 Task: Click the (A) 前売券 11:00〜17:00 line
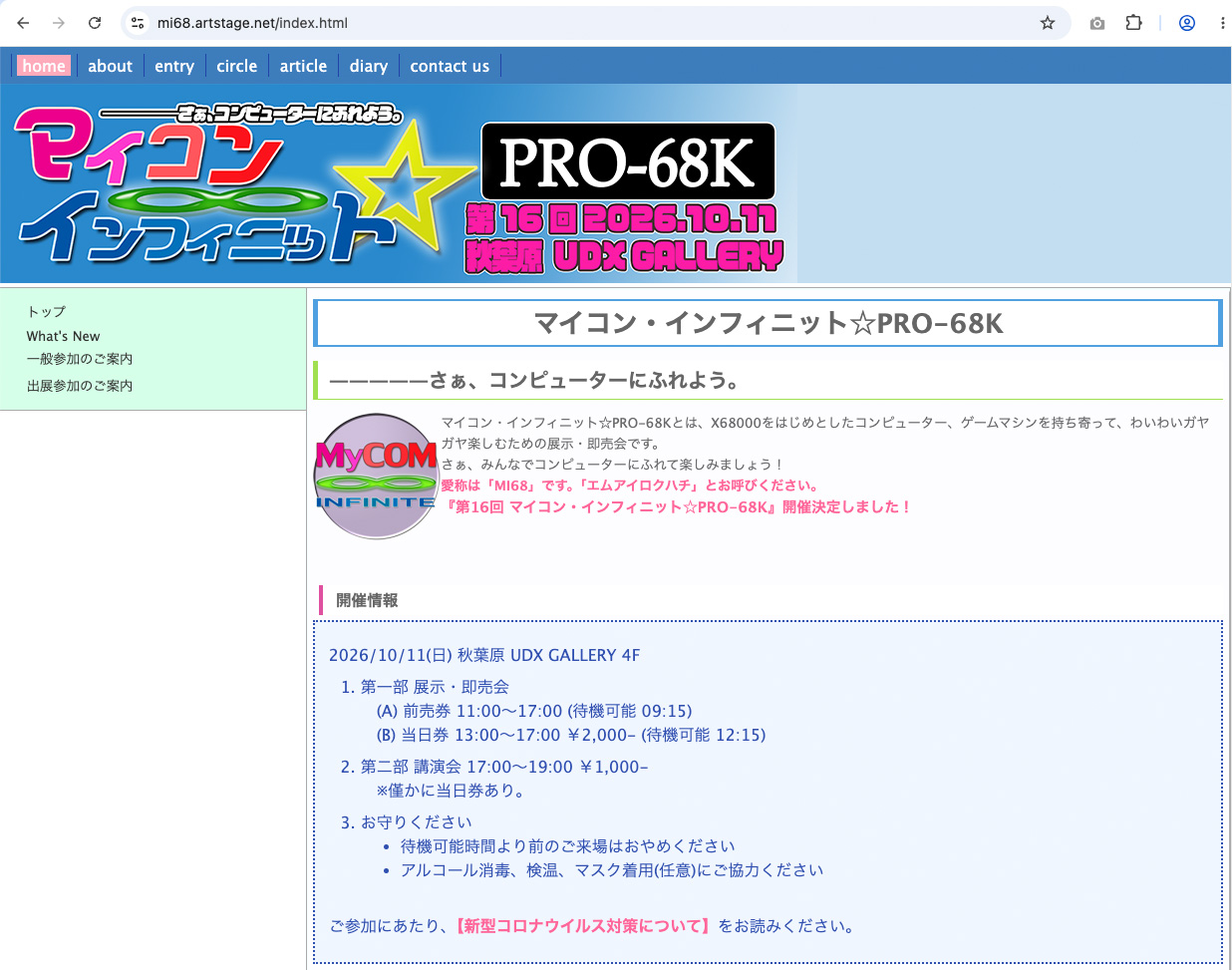534,711
